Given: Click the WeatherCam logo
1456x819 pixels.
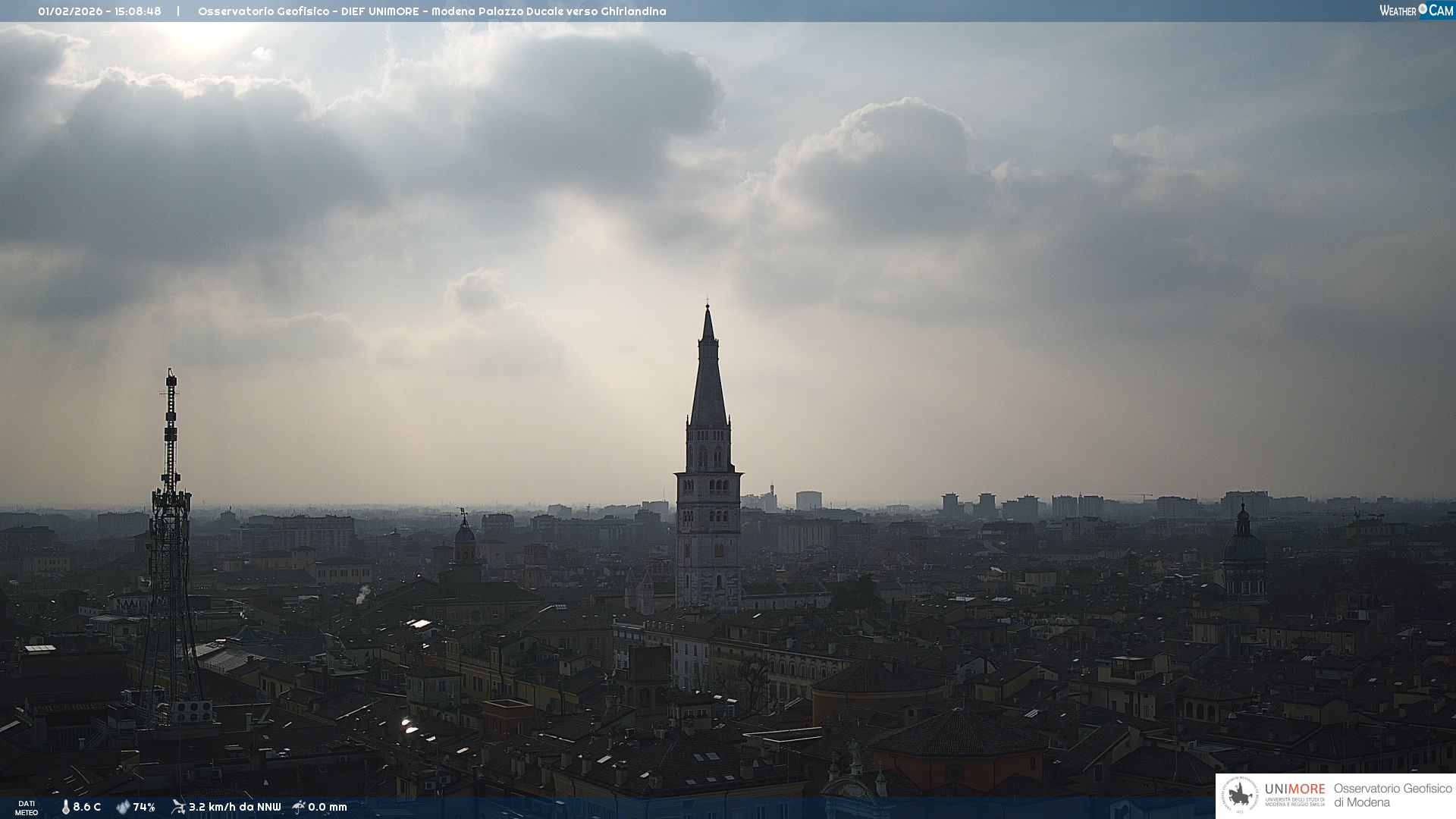Looking at the screenshot, I should pyautogui.click(x=1416, y=11).
